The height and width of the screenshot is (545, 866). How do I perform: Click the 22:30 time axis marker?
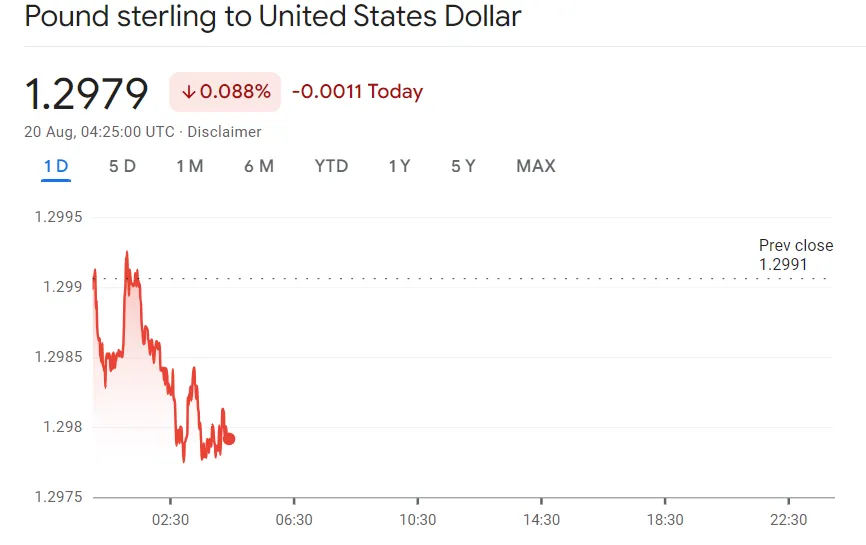click(788, 519)
